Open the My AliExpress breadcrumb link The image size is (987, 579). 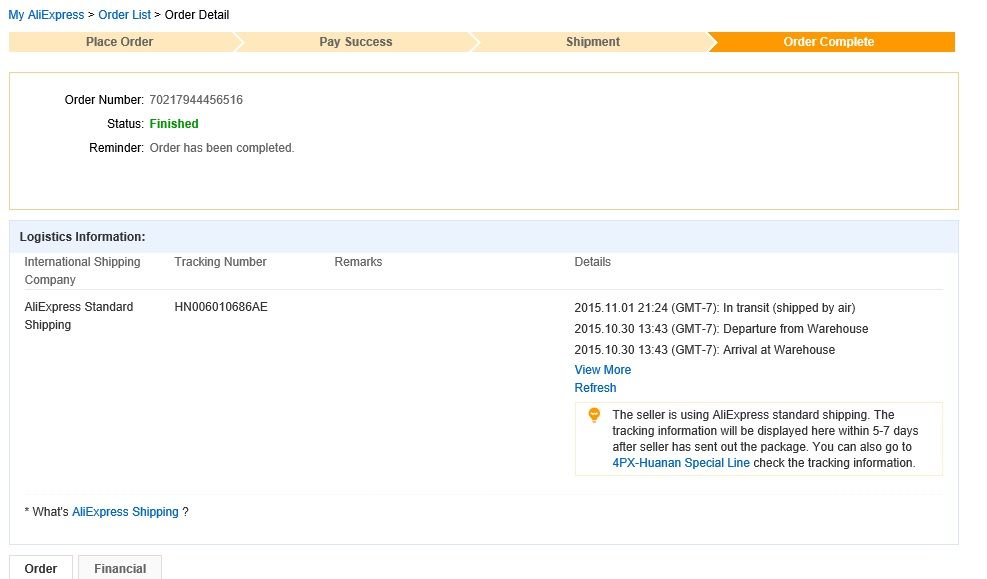pos(46,15)
